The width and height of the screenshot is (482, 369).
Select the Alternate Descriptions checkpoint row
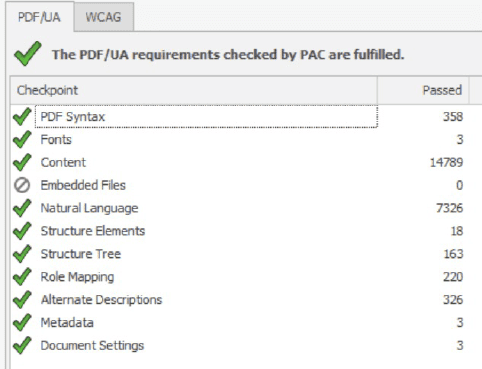pyautogui.click(x=246, y=299)
